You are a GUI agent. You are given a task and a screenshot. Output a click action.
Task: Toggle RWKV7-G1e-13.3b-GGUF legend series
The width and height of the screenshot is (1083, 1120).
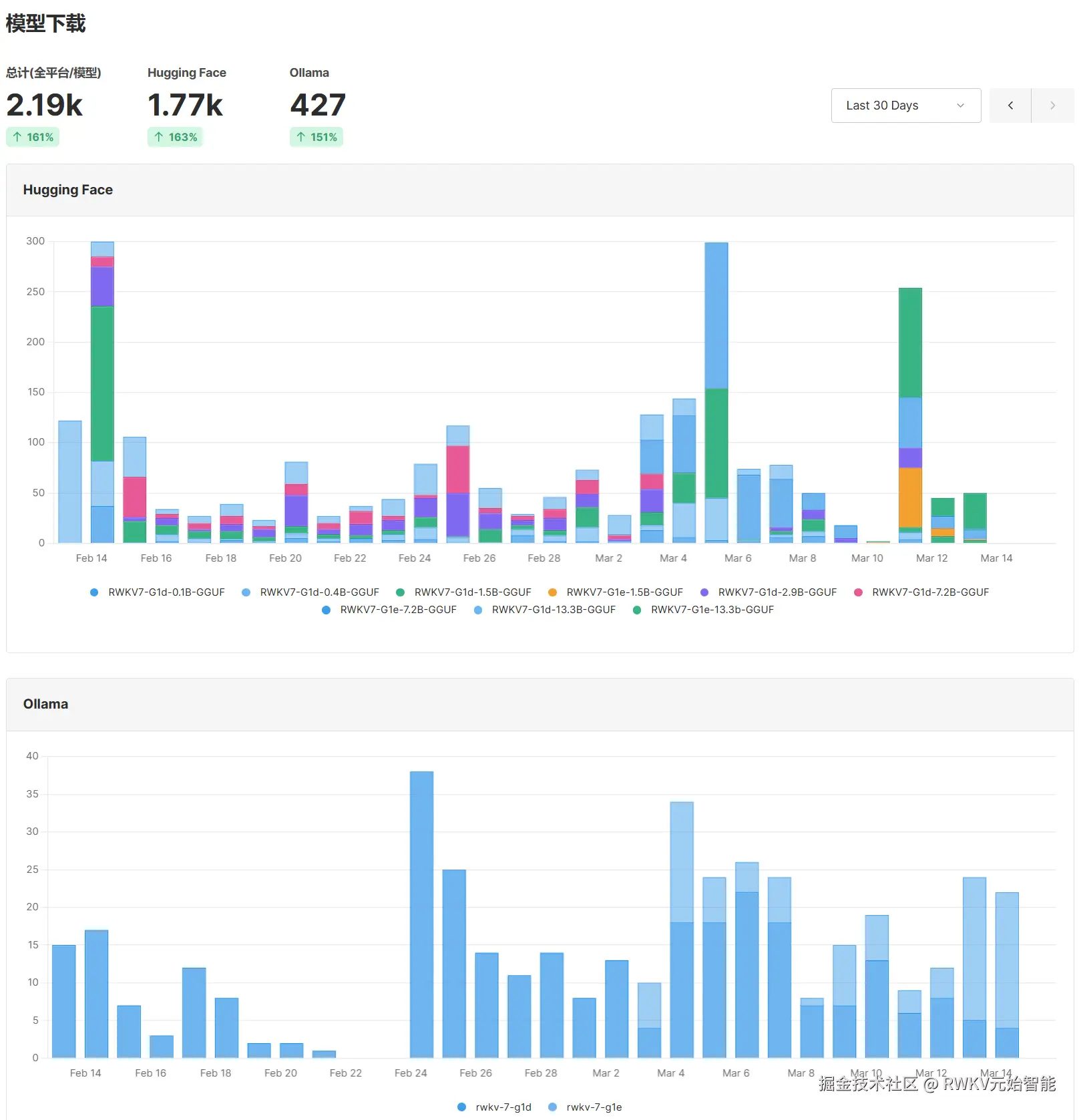pos(704,610)
